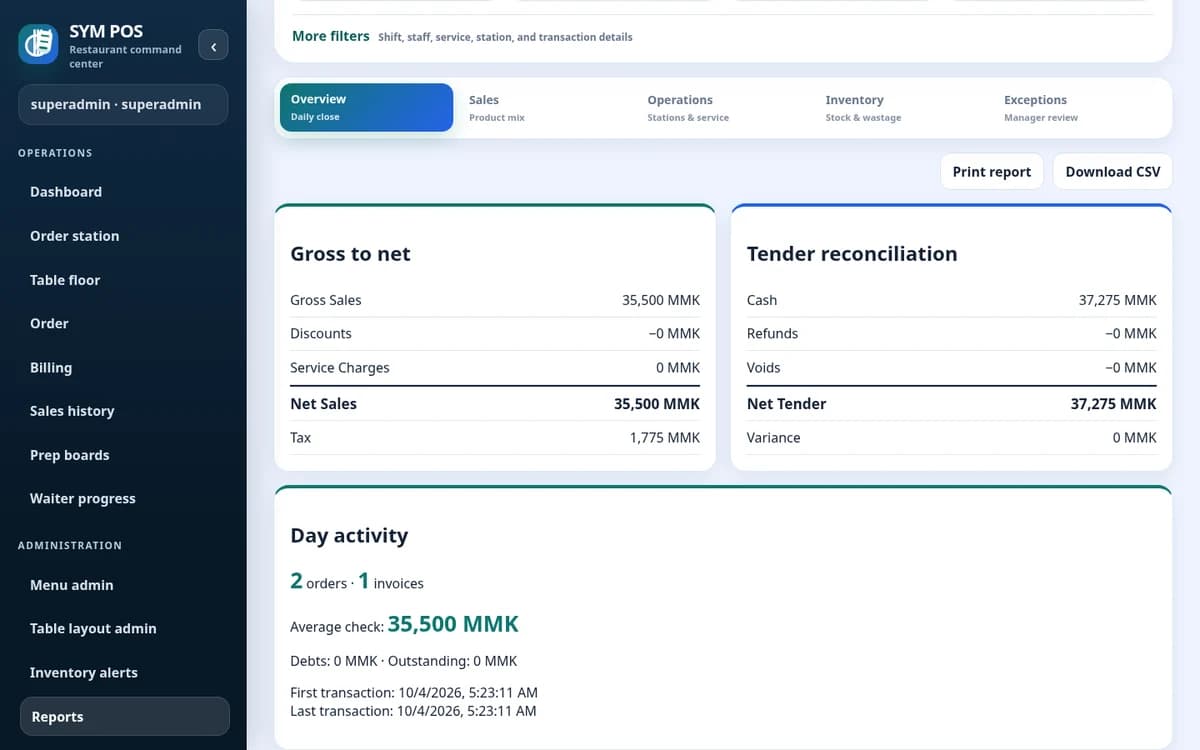This screenshot has width=1200, height=750.
Task: Open the superadmin account selector
Action: pos(123,105)
